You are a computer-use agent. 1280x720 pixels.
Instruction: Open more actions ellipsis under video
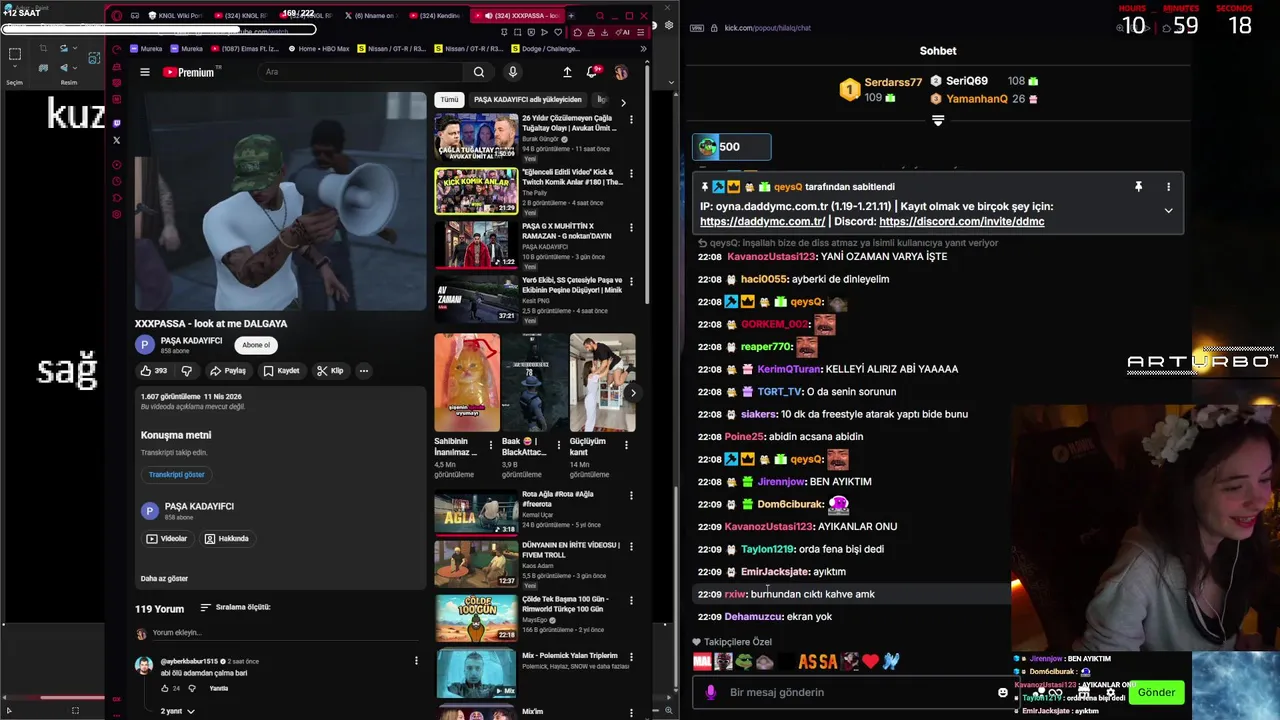pyautogui.click(x=364, y=371)
